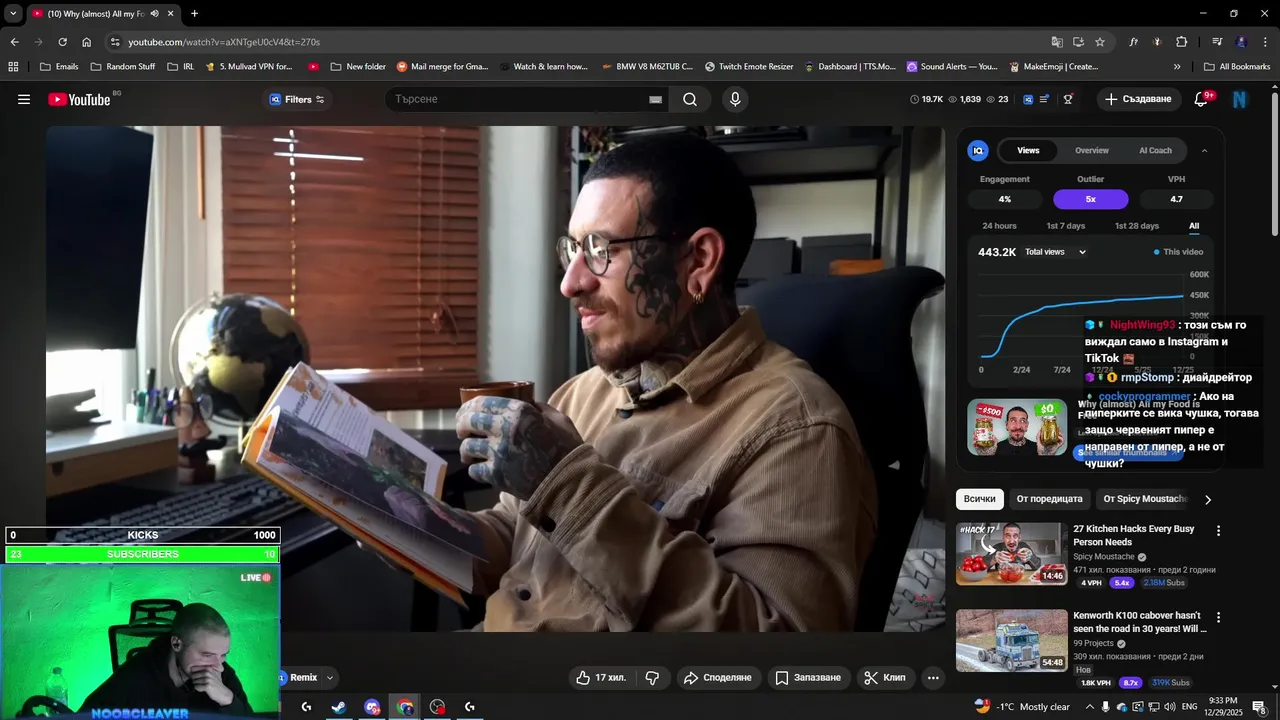Open the on-screen keyboard icon in search
The height and width of the screenshot is (720, 1280).
point(655,99)
